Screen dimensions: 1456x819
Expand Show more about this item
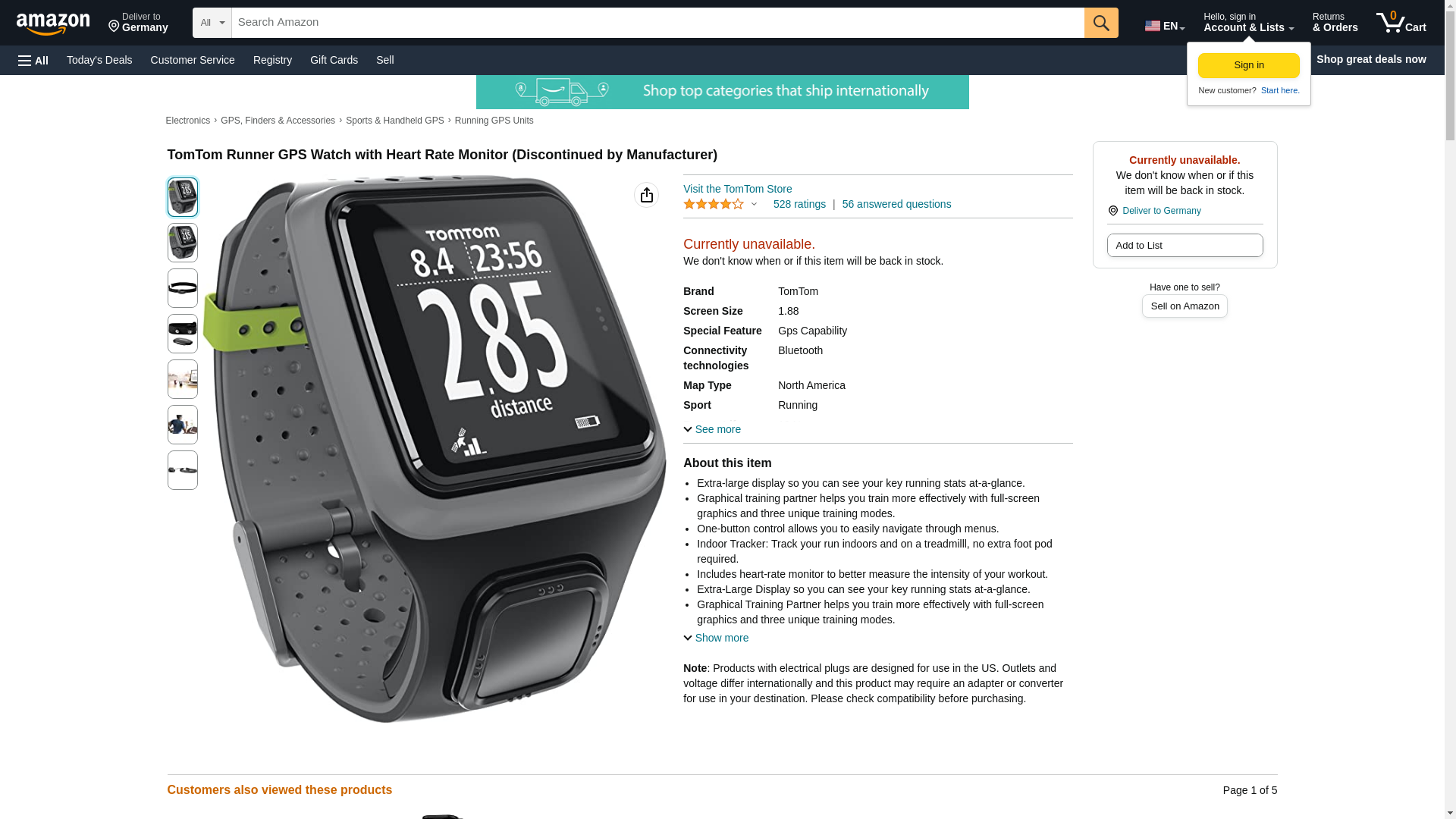716,638
